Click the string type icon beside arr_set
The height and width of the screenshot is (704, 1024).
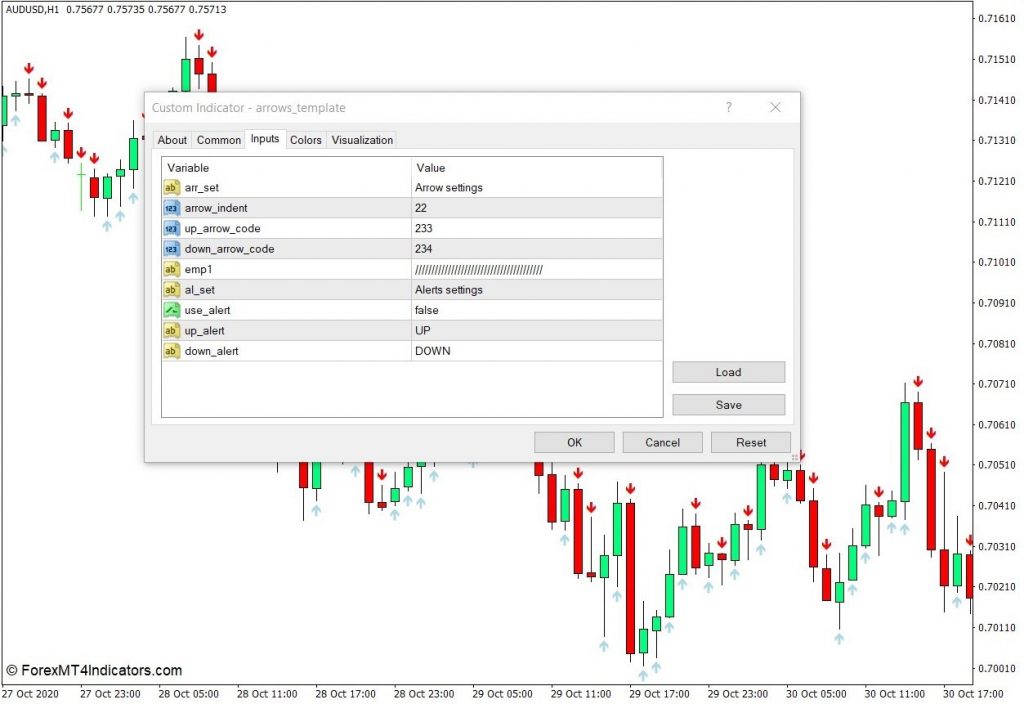coord(171,187)
